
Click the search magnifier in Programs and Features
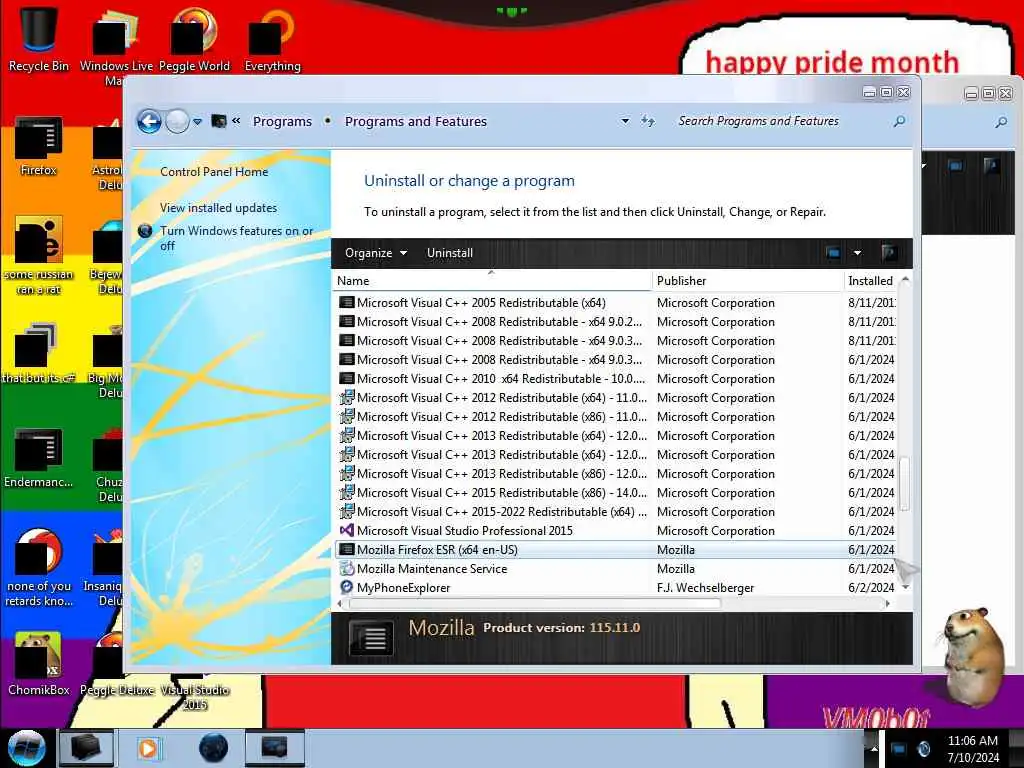[x=899, y=121]
